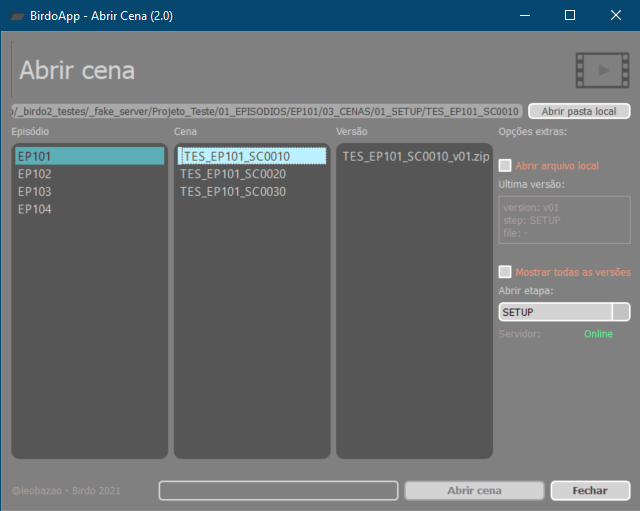Click the progress bar at bottom
This screenshot has width=640, height=511.
(x=278, y=491)
